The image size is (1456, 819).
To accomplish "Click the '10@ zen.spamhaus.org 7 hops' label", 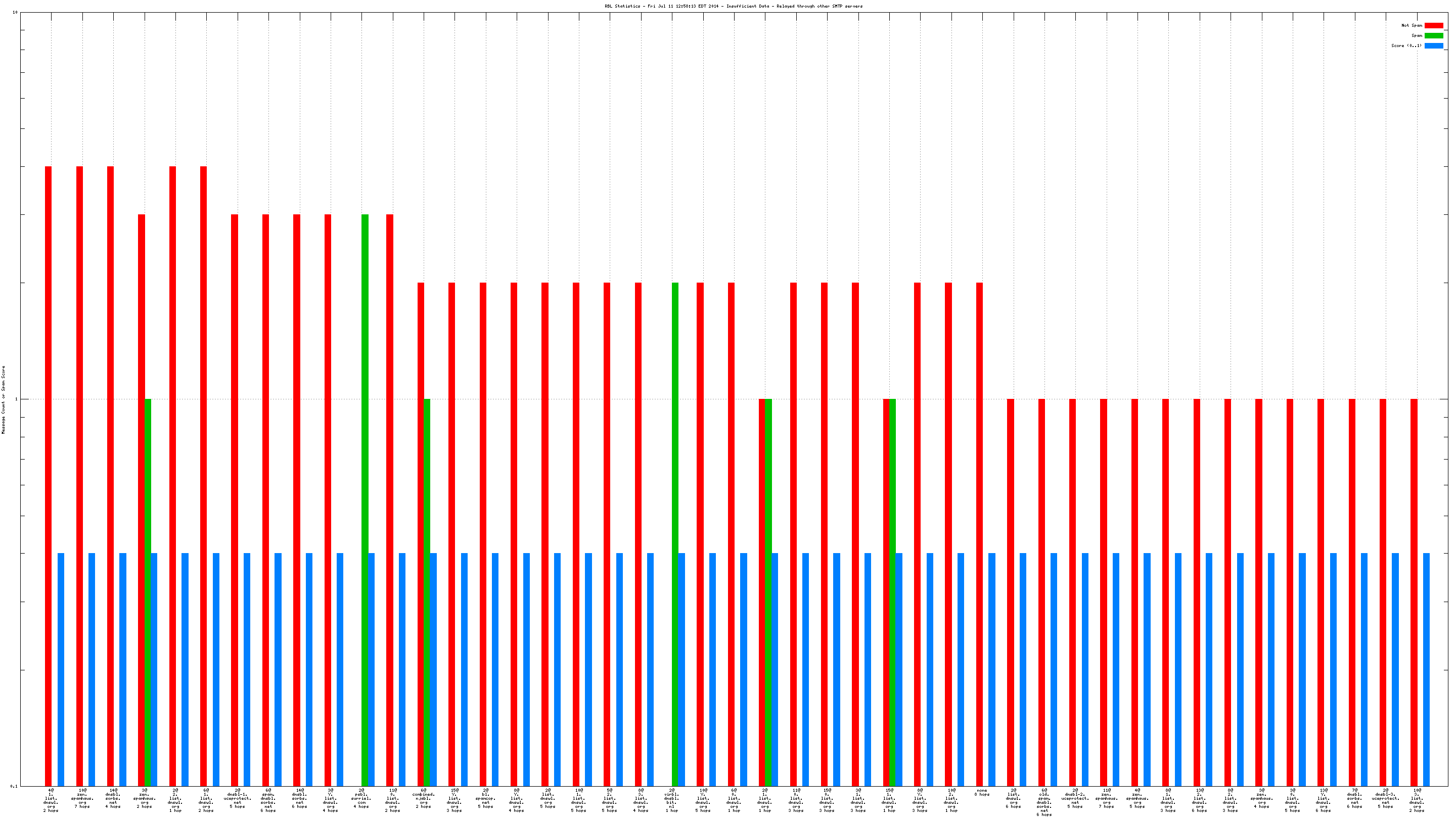I will 82,798.
